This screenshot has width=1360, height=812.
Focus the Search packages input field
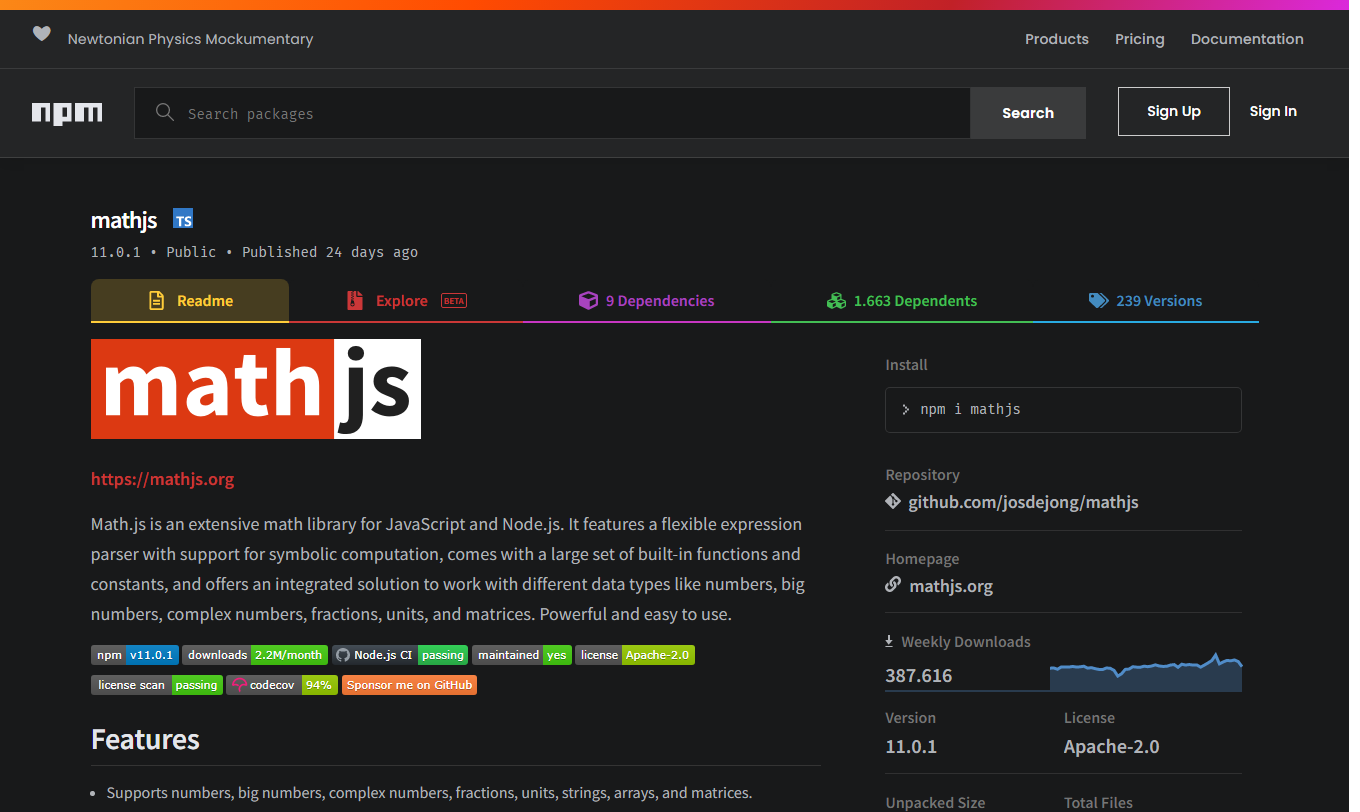(552, 113)
